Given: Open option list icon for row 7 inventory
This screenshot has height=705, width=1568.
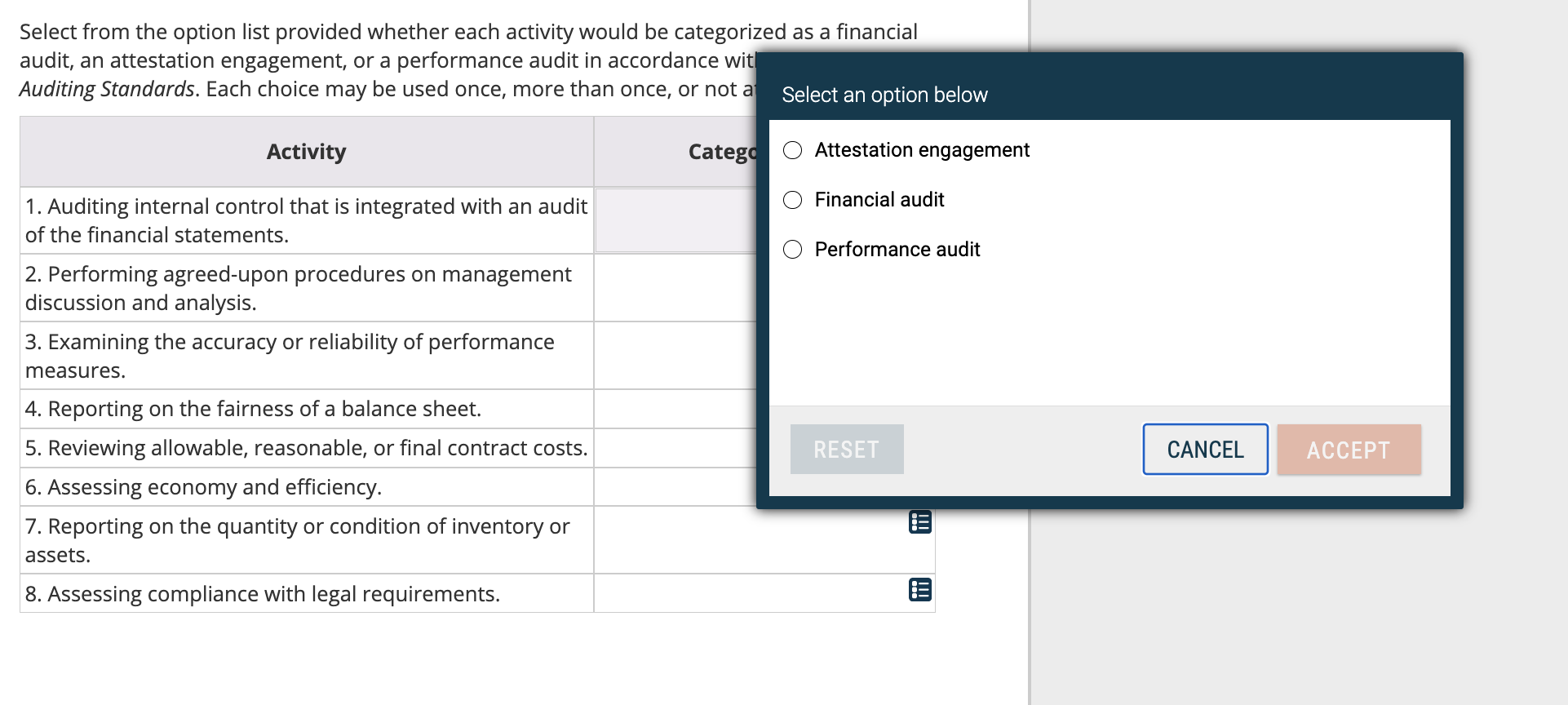Looking at the screenshot, I should point(919,522).
